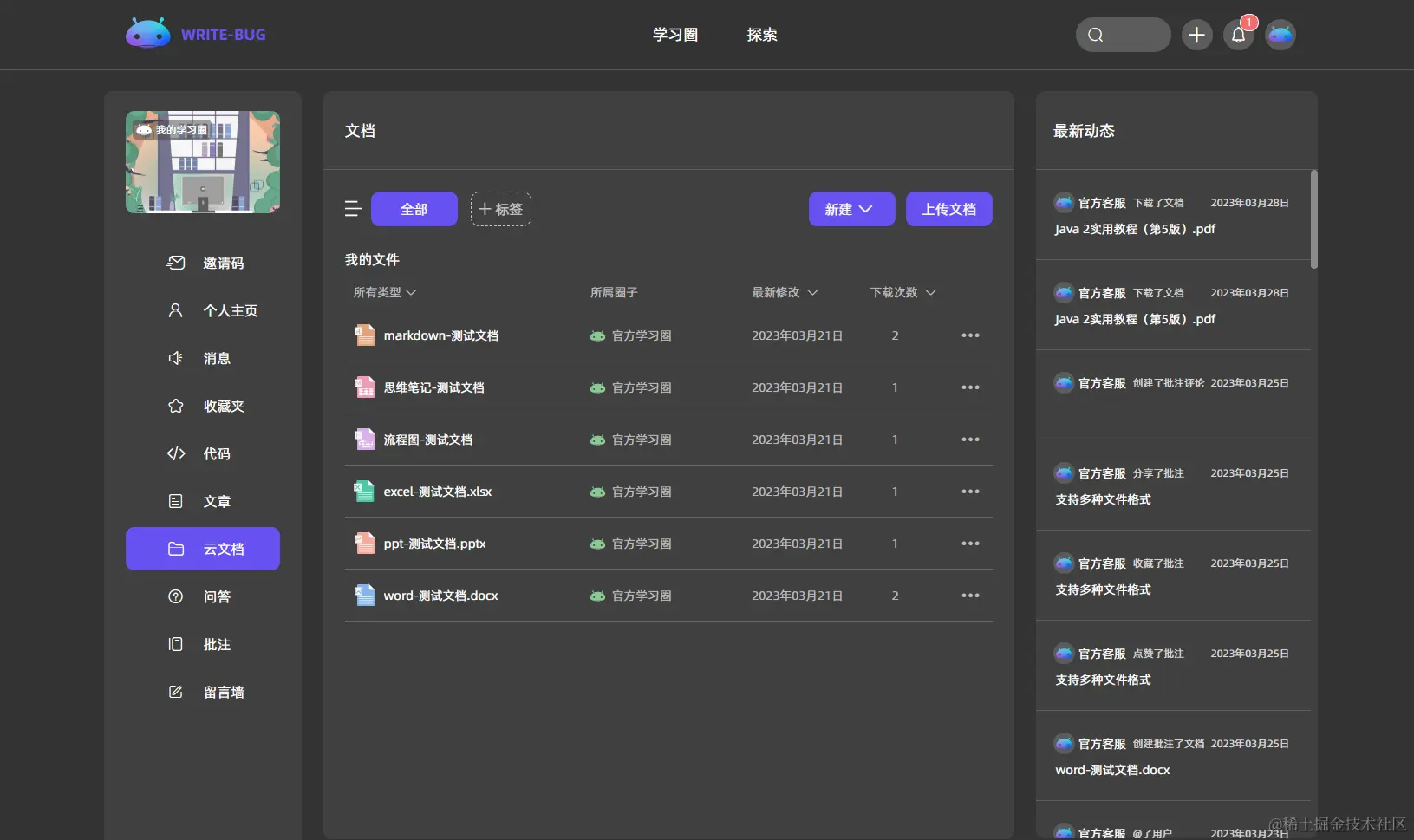Click the 流程图-测试文档 file icon
The image size is (1414, 840).
(x=364, y=440)
